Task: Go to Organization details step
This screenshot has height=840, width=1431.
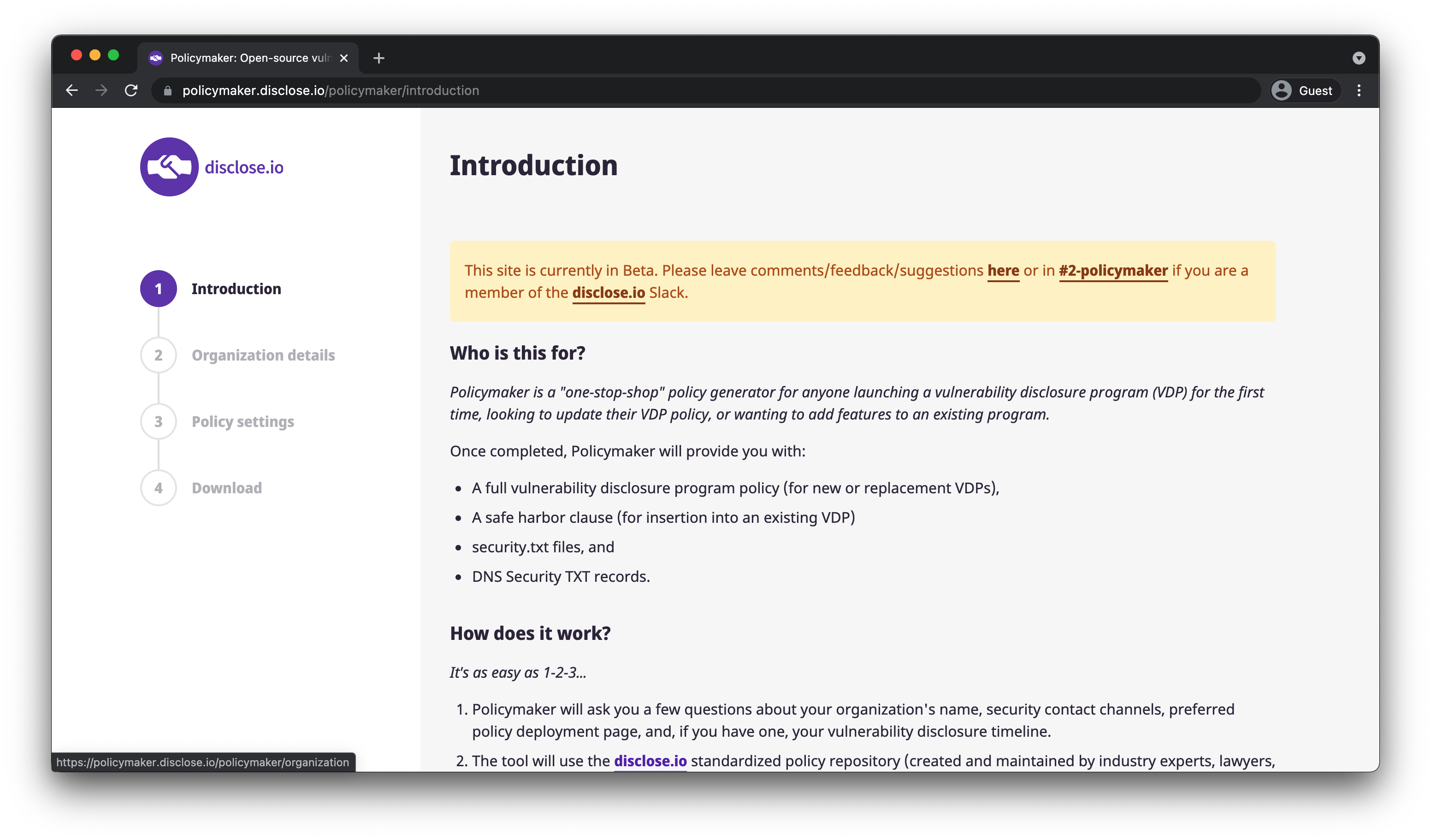Action: 263,355
